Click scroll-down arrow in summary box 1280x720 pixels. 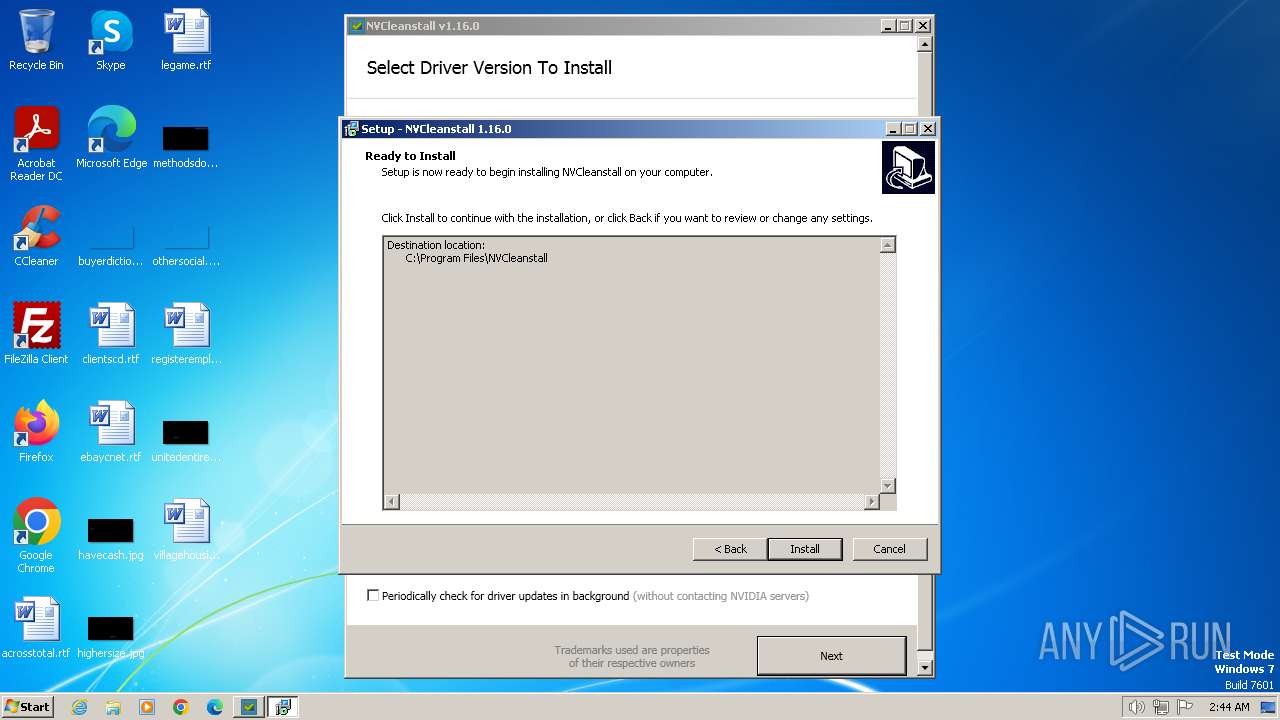[887, 486]
